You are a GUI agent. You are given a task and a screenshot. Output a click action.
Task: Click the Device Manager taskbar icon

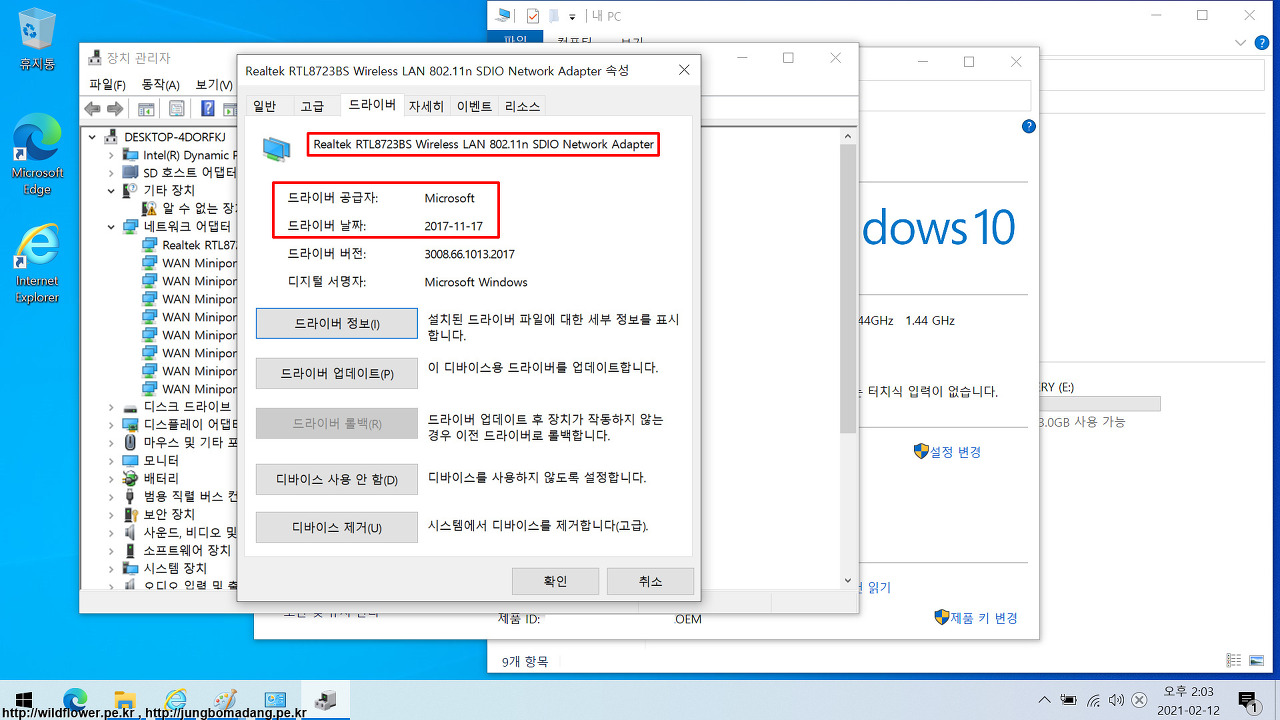click(x=325, y=699)
